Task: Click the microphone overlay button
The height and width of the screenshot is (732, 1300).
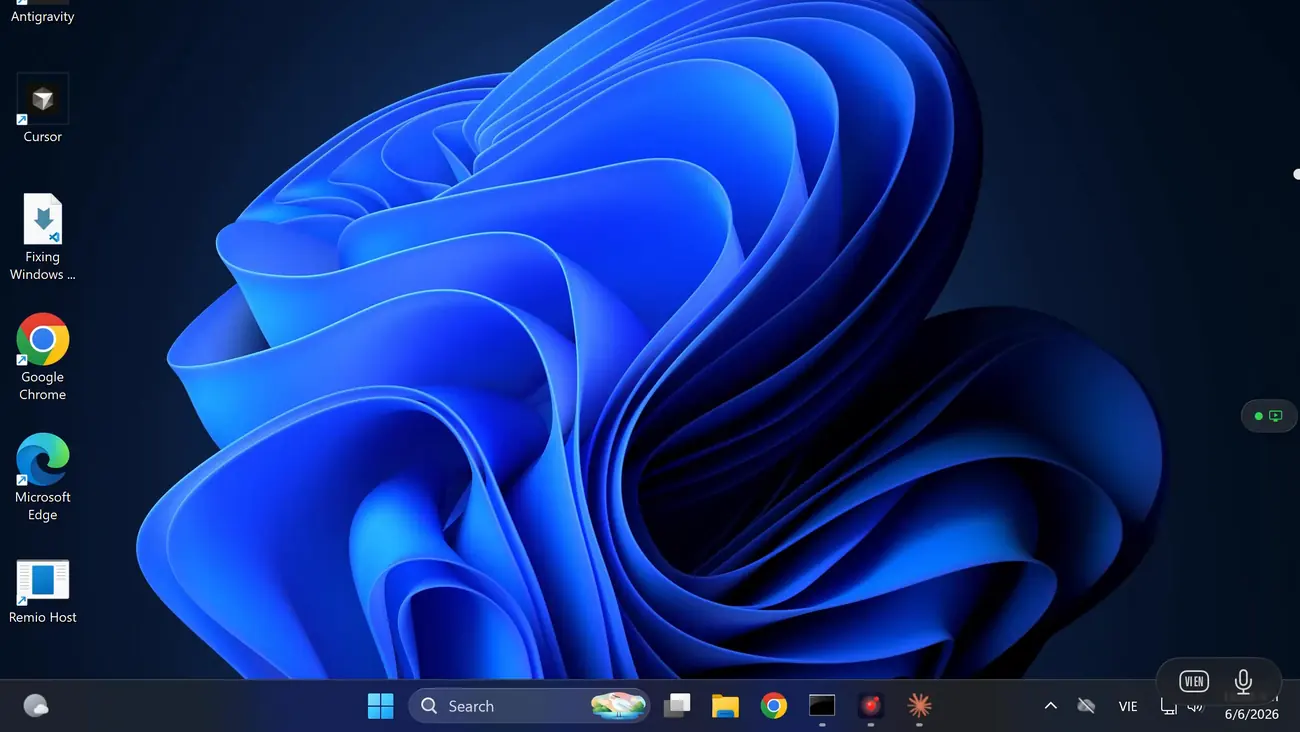Action: click(1243, 681)
